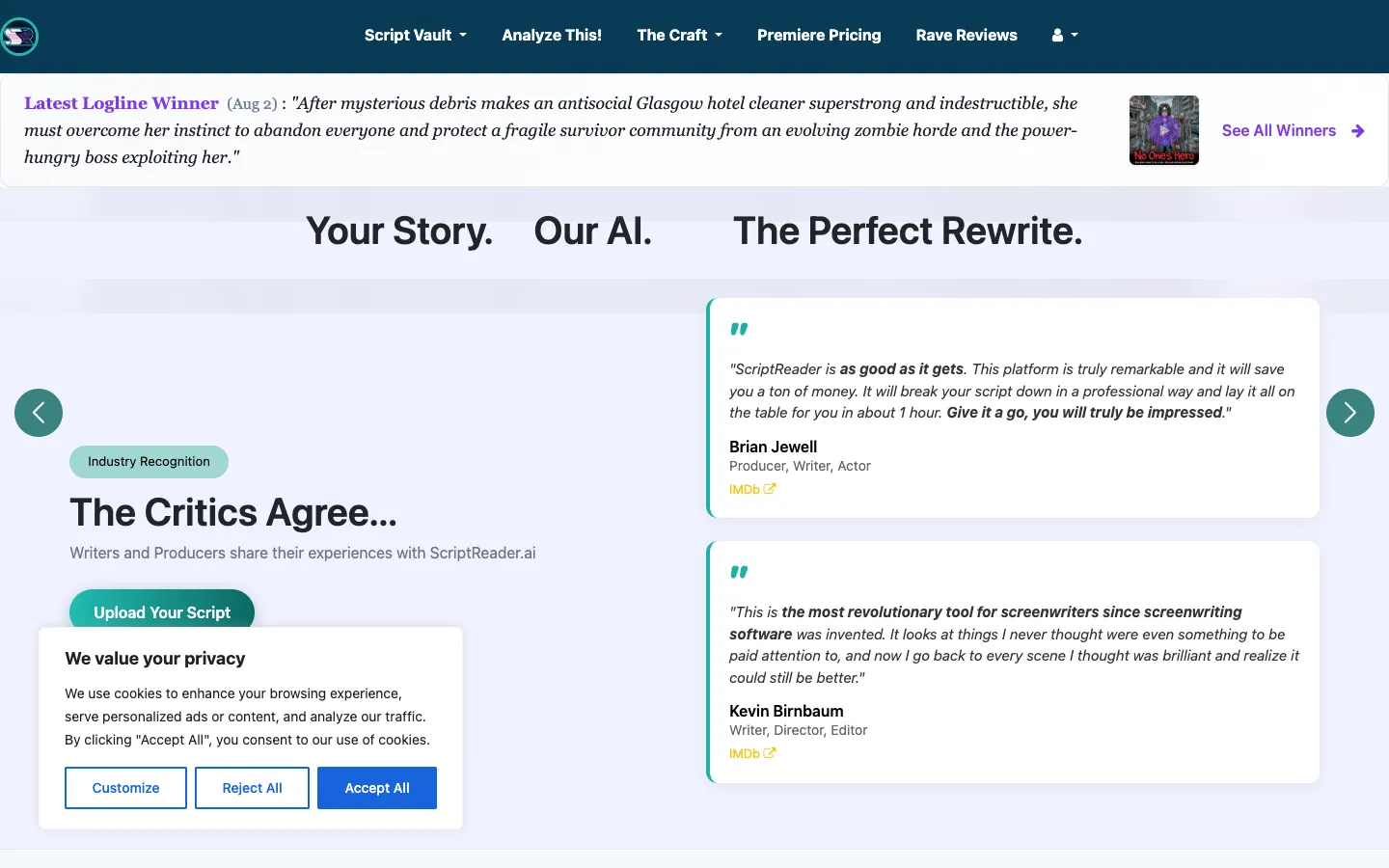This screenshot has height=868, width=1389.
Task: Click 'Writer, Director, Editor' subtitle
Action: [798, 730]
